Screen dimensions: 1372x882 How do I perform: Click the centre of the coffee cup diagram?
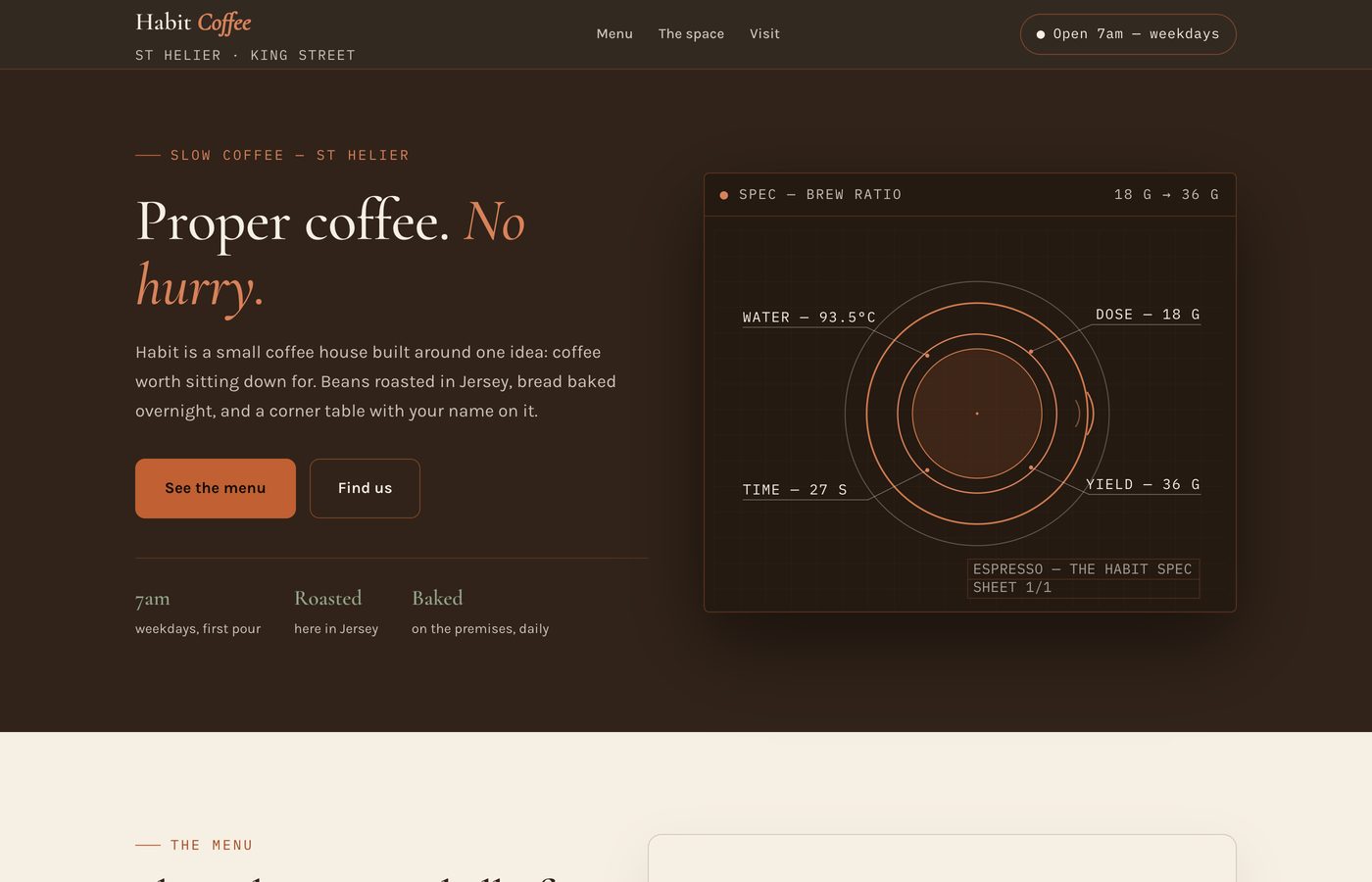click(977, 414)
